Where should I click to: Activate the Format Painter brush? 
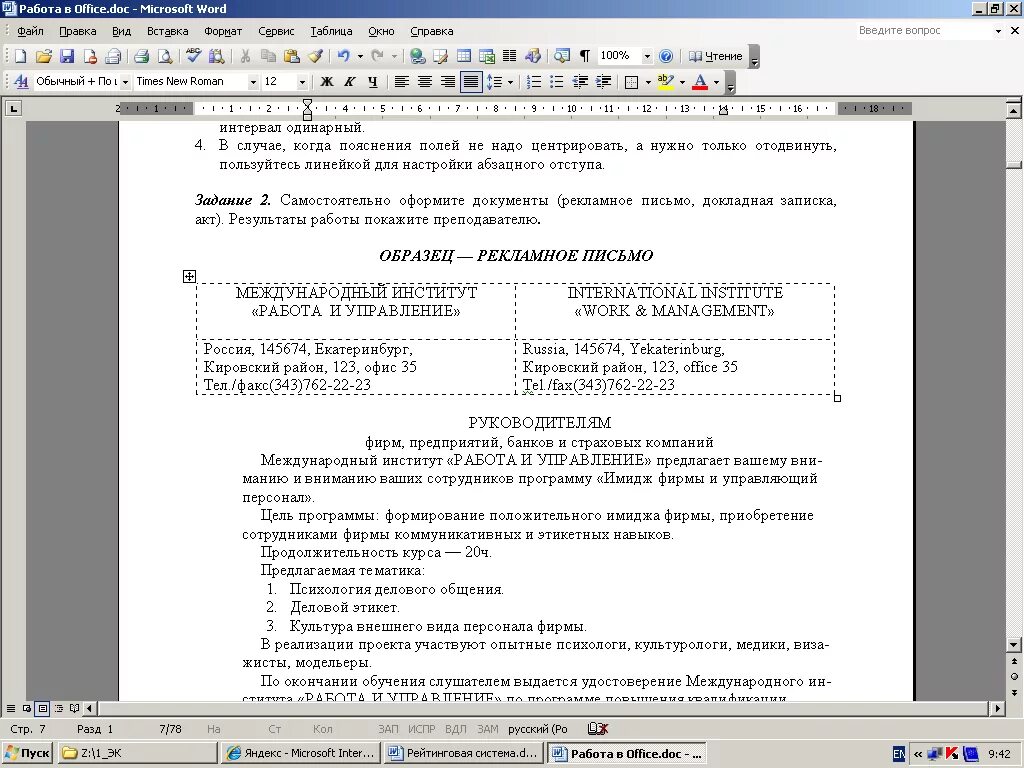pos(315,56)
